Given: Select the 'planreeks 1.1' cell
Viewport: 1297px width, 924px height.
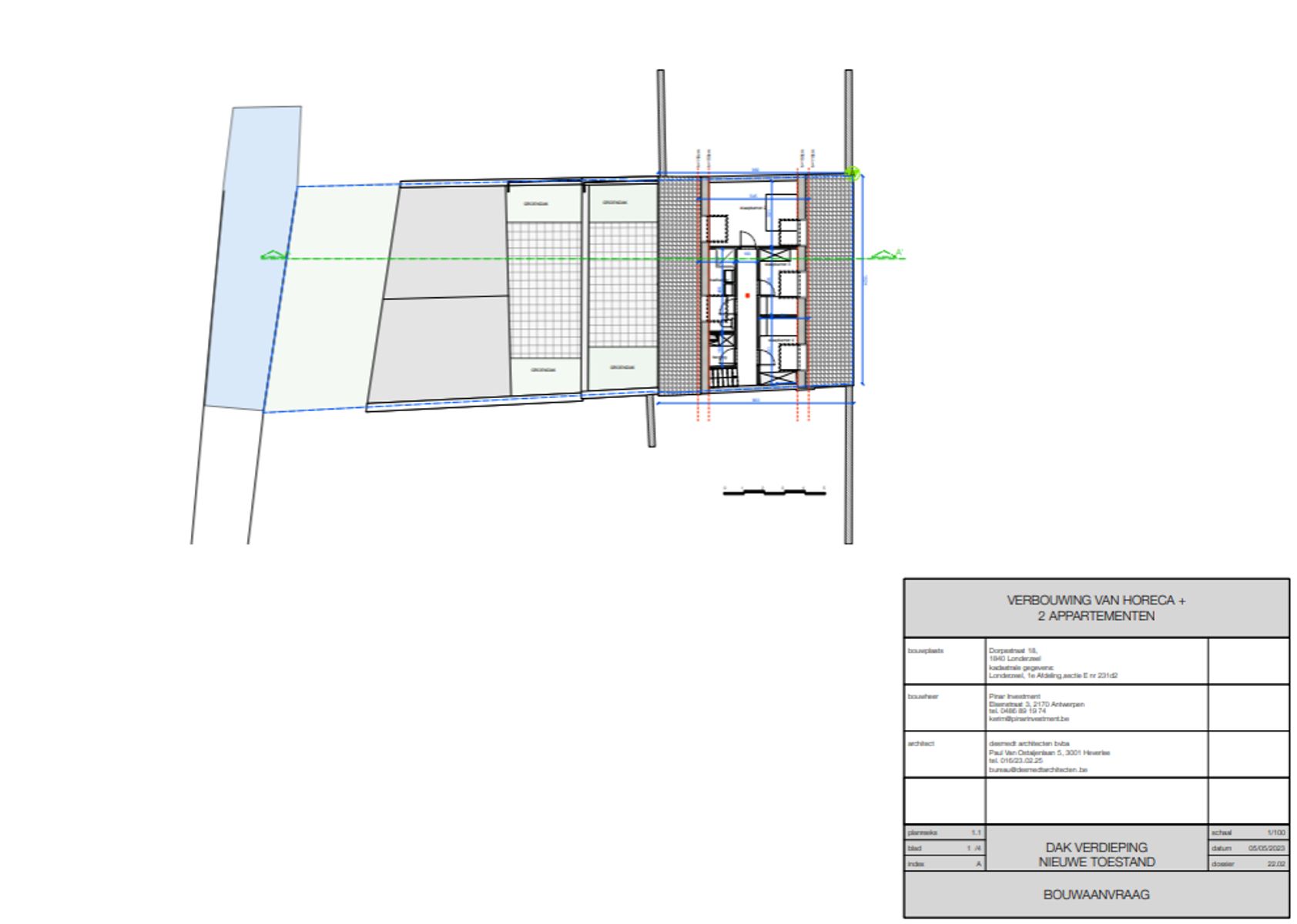Looking at the screenshot, I should 945,832.
